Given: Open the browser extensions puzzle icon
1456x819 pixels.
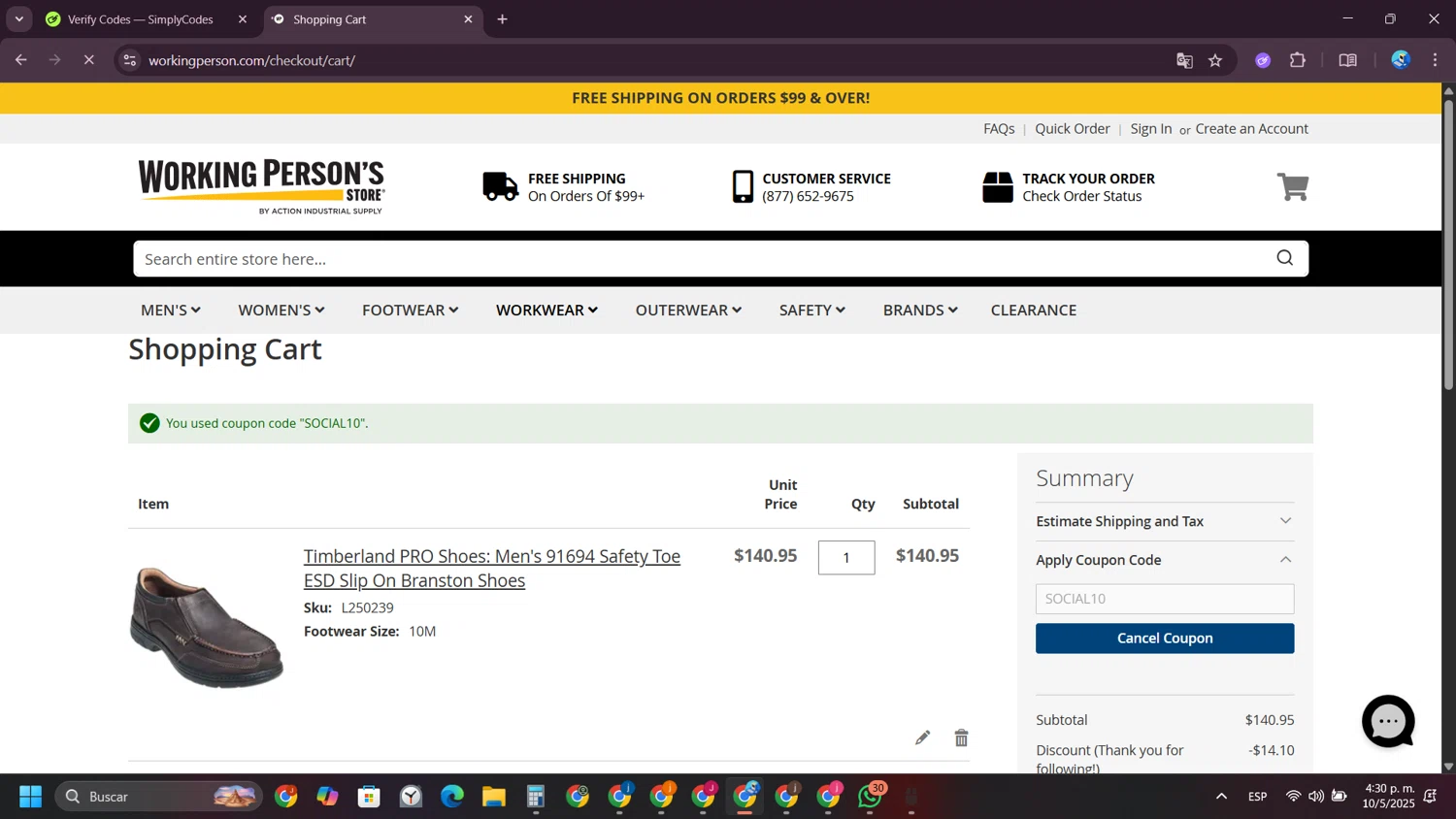Looking at the screenshot, I should click(1298, 60).
